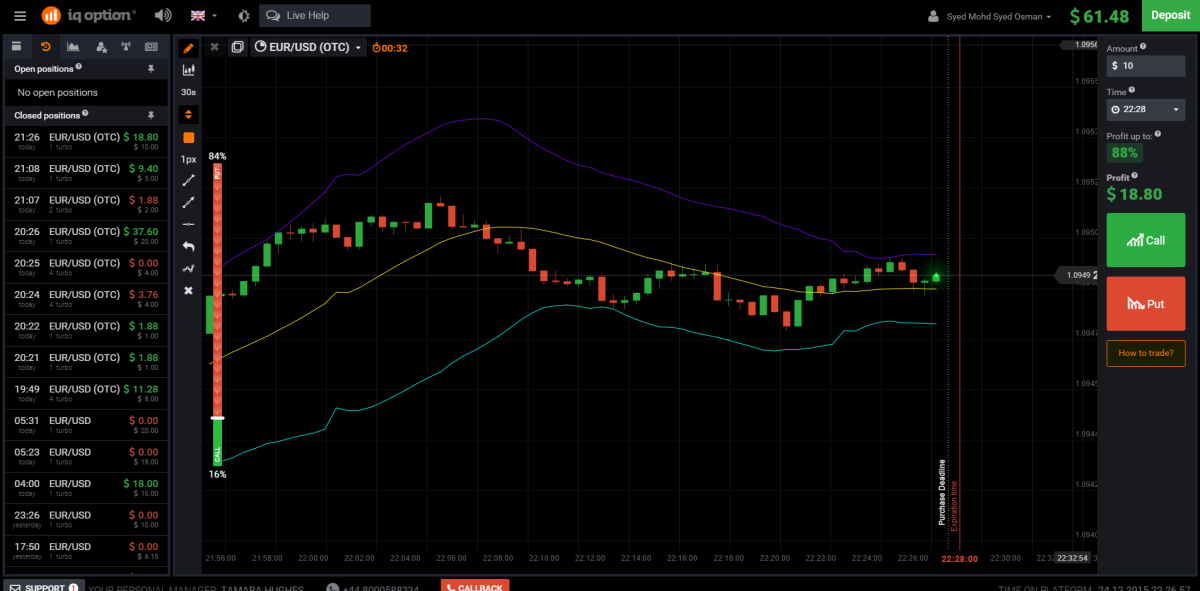Select the horizontal line tool
Screen dimensions: 1200x591
pyautogui.click(x=188, y=224)
